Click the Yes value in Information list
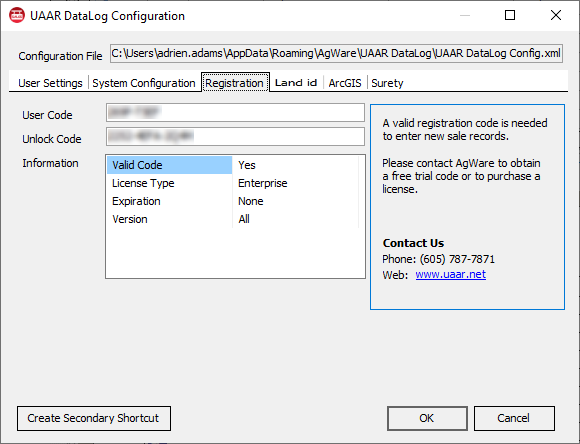The image size is (580, 444). (x=247, y=165)
